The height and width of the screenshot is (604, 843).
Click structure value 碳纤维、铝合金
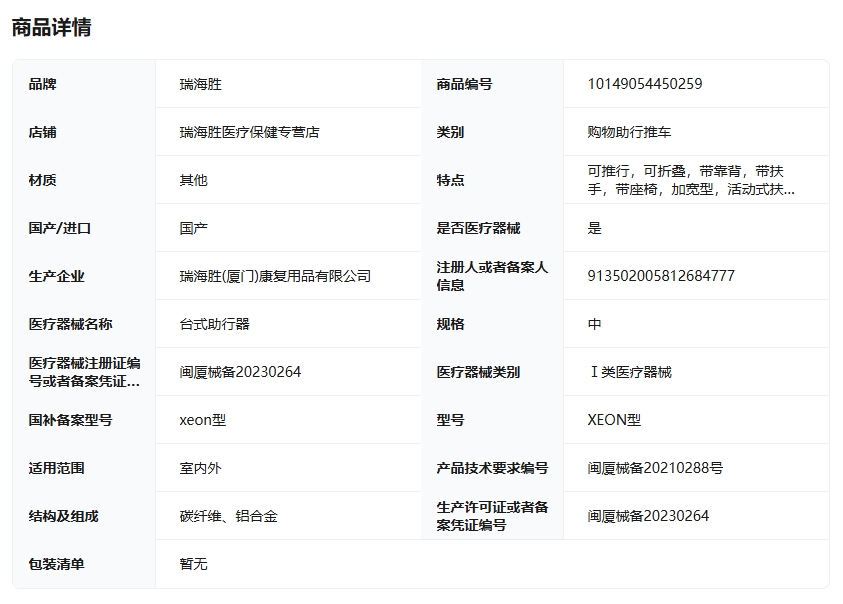228,516
